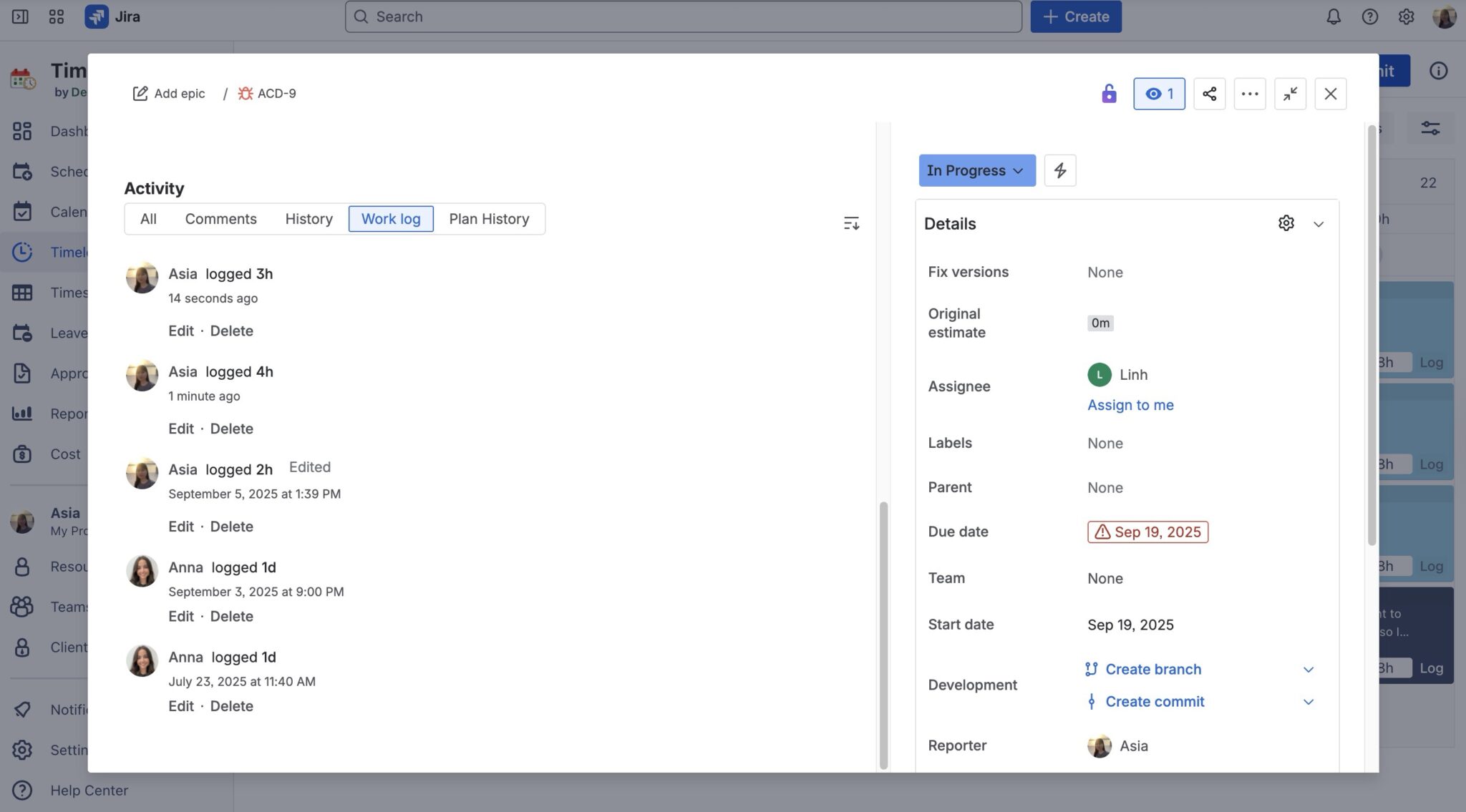Switch to the Comments tab
Screen dimensions: 1466x812
click(220, 218)
